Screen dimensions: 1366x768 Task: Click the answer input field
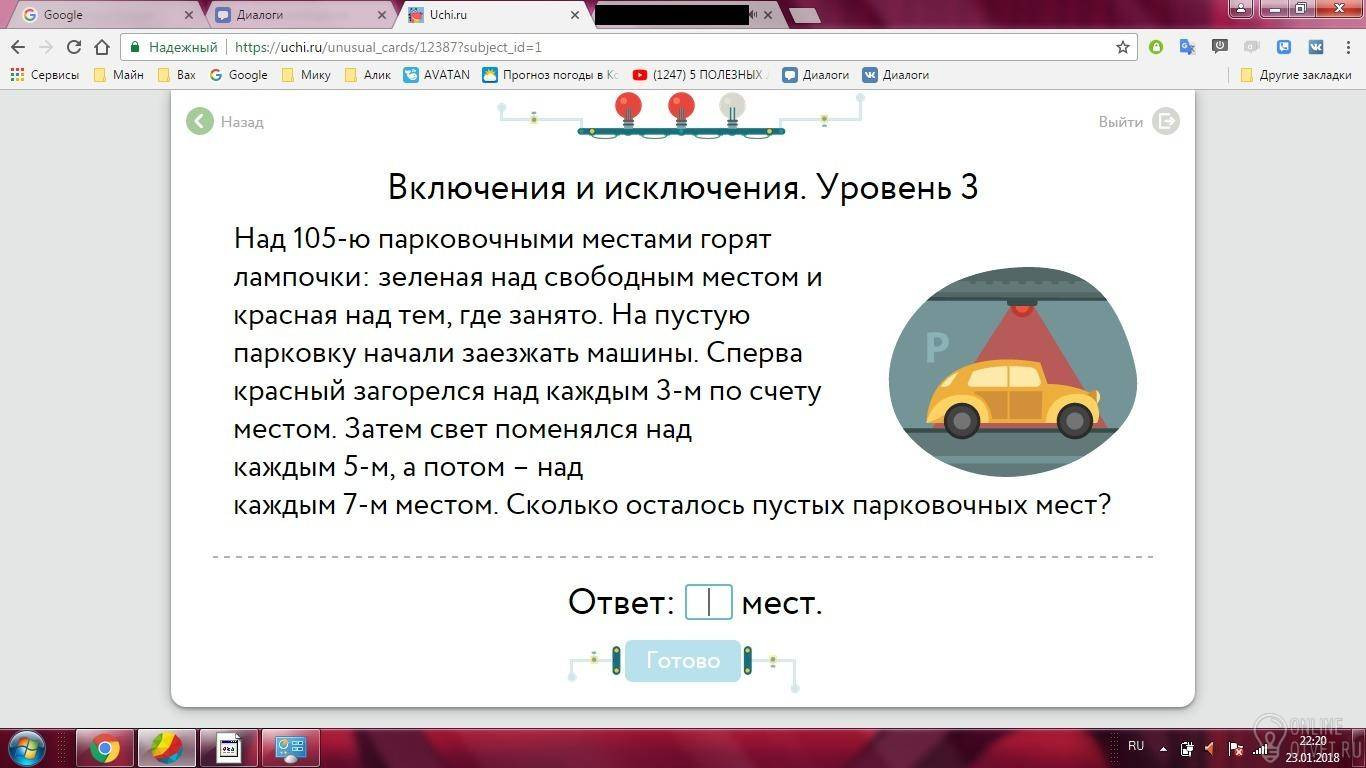coord(709,602)
